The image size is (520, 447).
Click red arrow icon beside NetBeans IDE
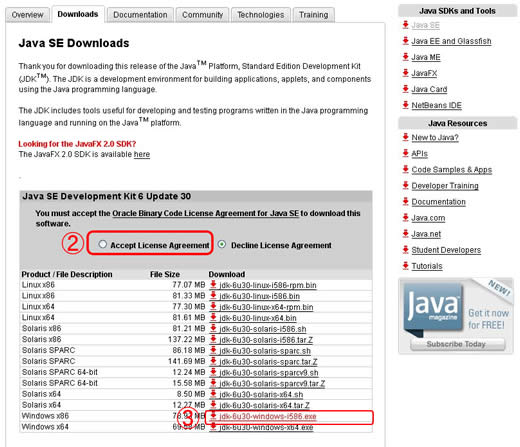pyautogui.click(x=406, y=105)
